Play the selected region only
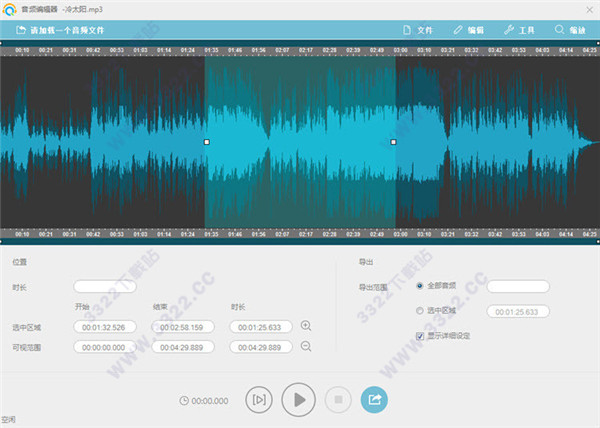The width and height of the screenshot is (600, 428). [x=259, y=400]
